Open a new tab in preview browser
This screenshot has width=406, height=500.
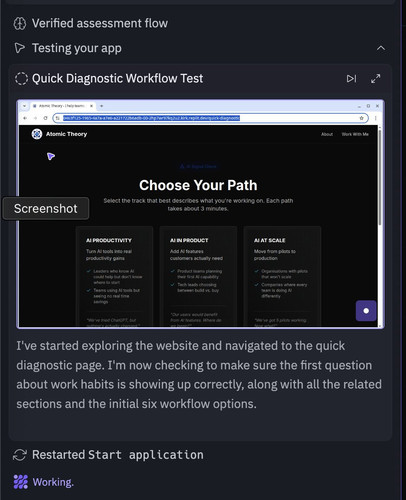click(x=102, y=106)
